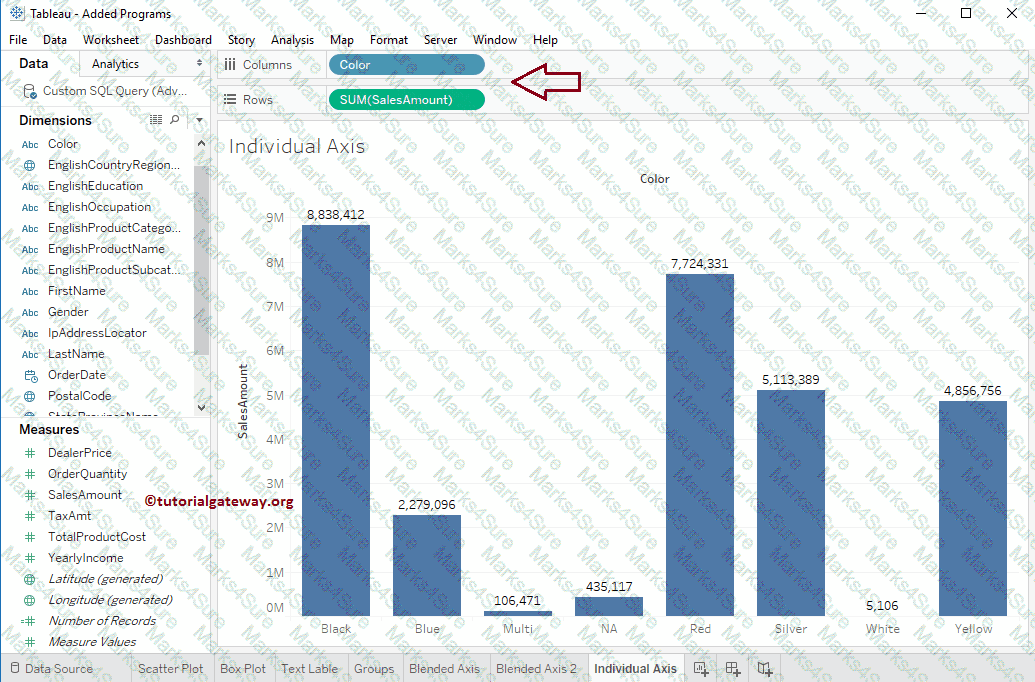Click the New Story icon
Screen dimensions: 1035x682
coord(765,669)
